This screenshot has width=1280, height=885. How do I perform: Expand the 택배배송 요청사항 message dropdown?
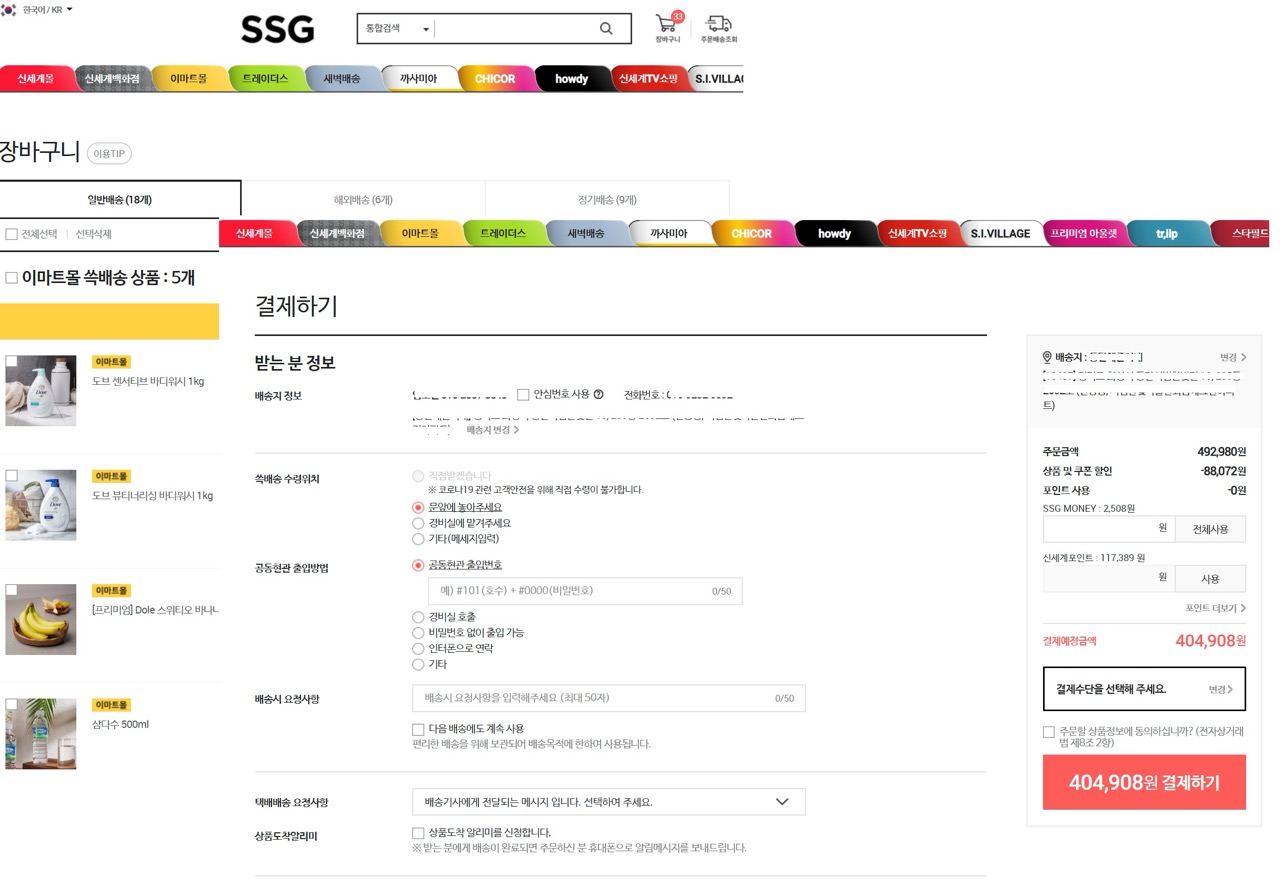pos(608,802)
